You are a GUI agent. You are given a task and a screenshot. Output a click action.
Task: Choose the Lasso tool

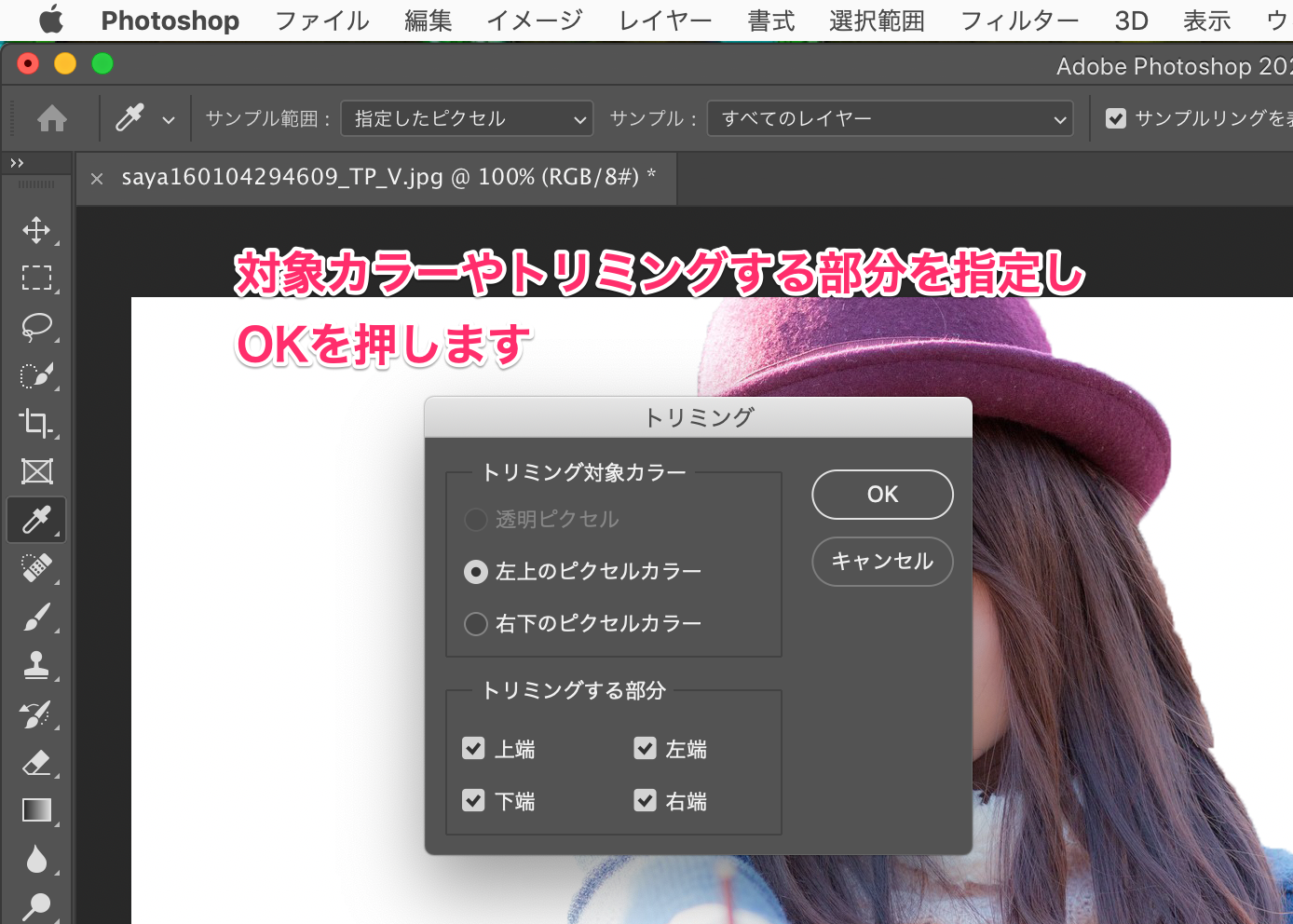click(36, 327)
